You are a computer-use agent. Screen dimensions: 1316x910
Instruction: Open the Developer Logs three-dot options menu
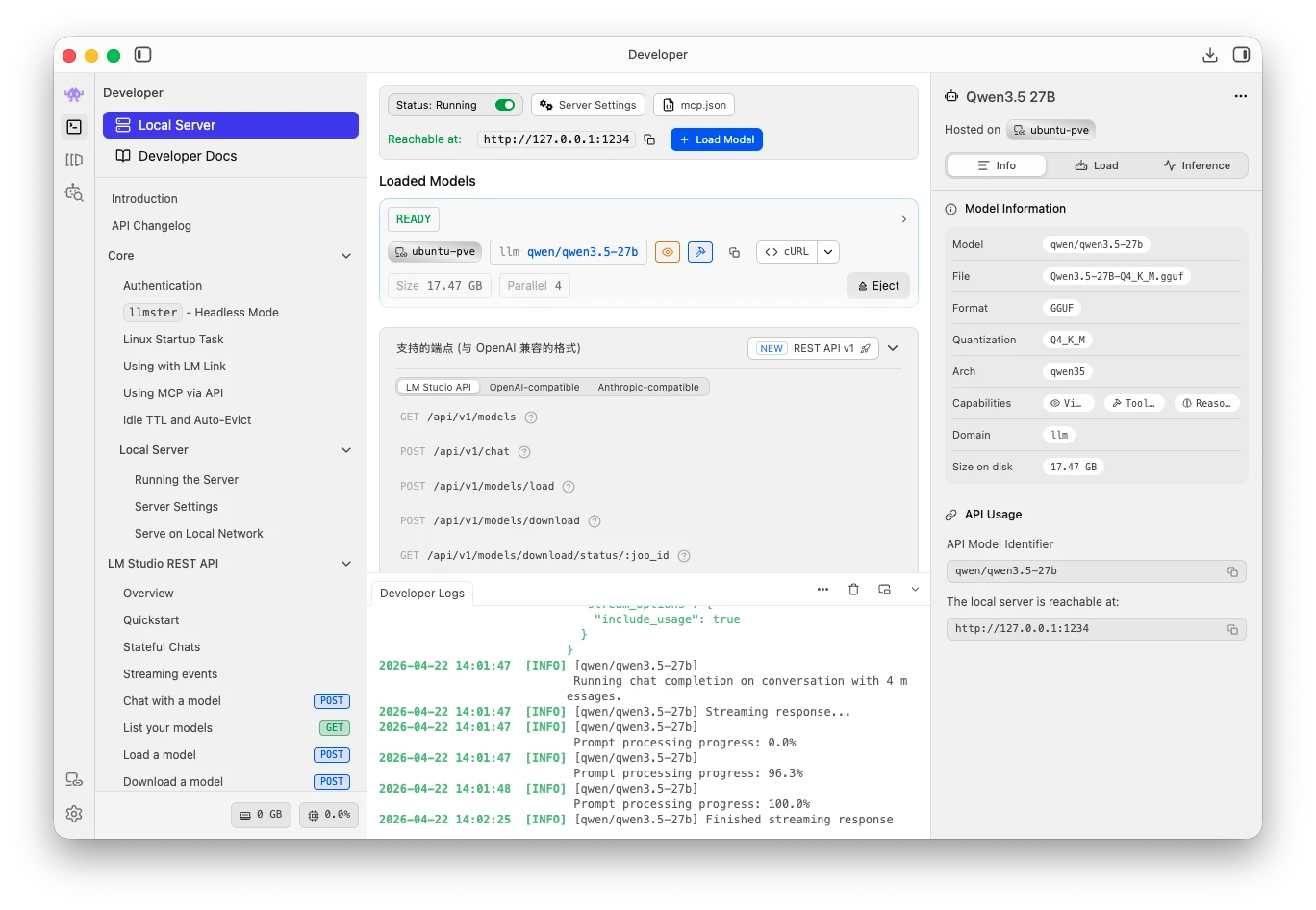point(822,590)
